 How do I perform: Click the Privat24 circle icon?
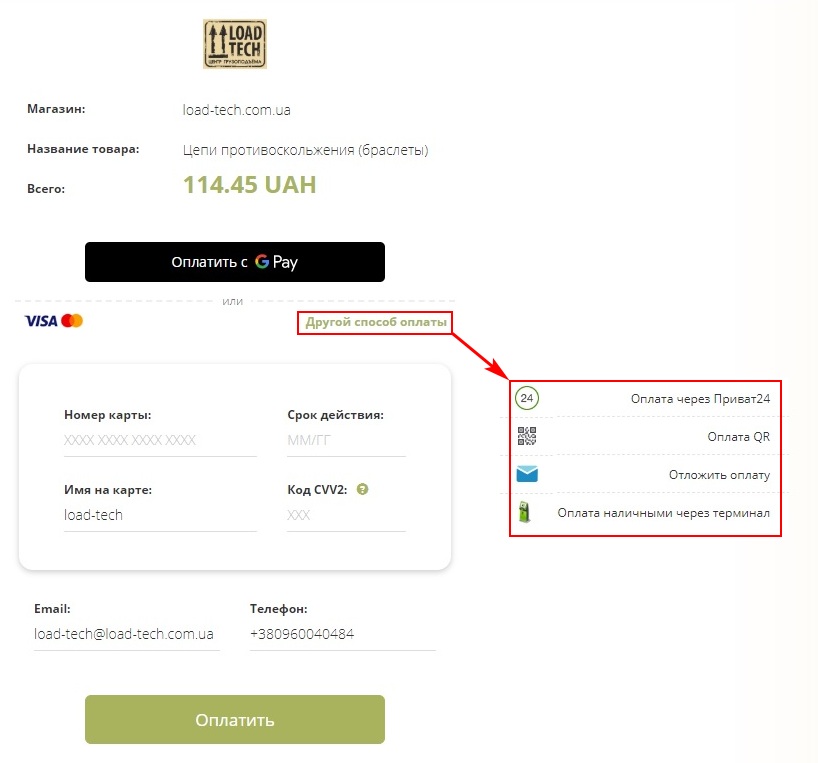click(x=527, y=398)
